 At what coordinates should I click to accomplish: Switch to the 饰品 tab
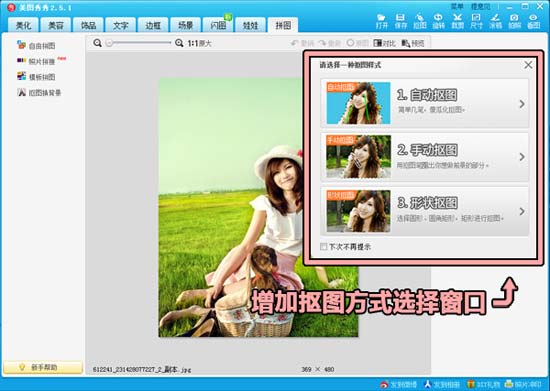pyautogui.click(x=88, y=25)
